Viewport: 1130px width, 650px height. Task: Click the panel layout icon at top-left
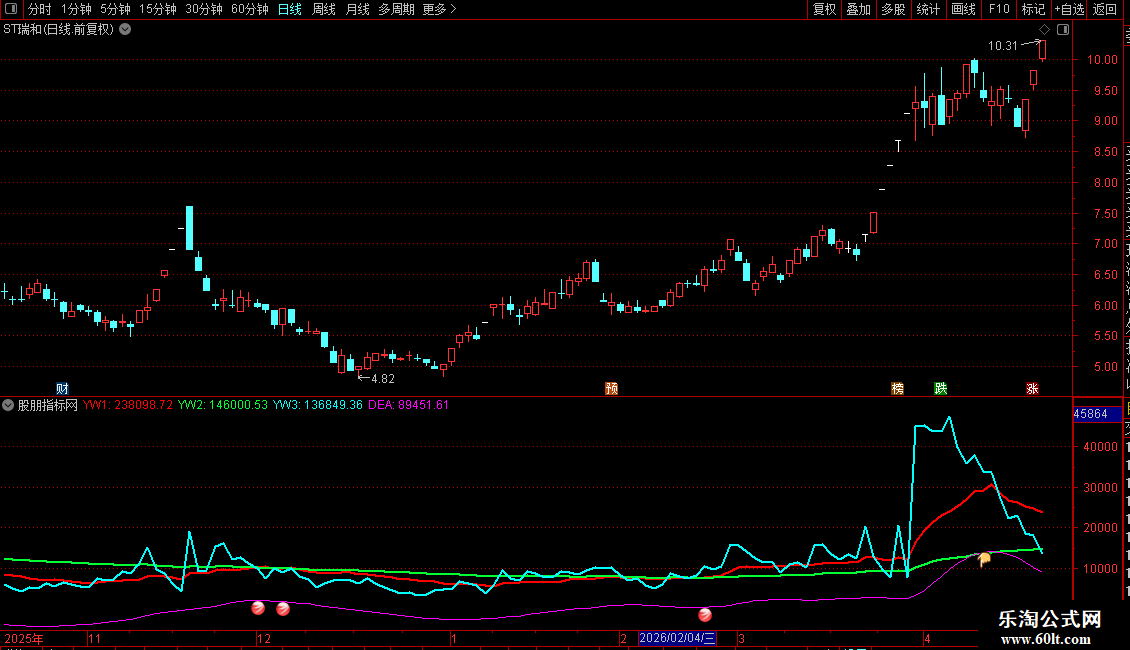point(11,9)
